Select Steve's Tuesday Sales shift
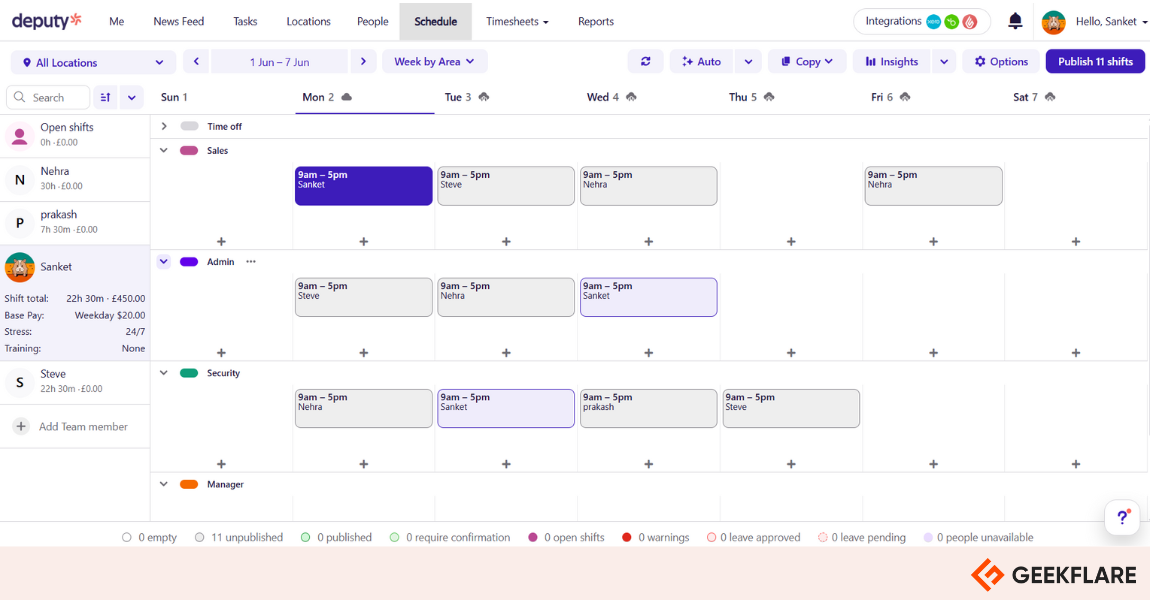This screenshot has width=1150, height=600. [505, 185]
